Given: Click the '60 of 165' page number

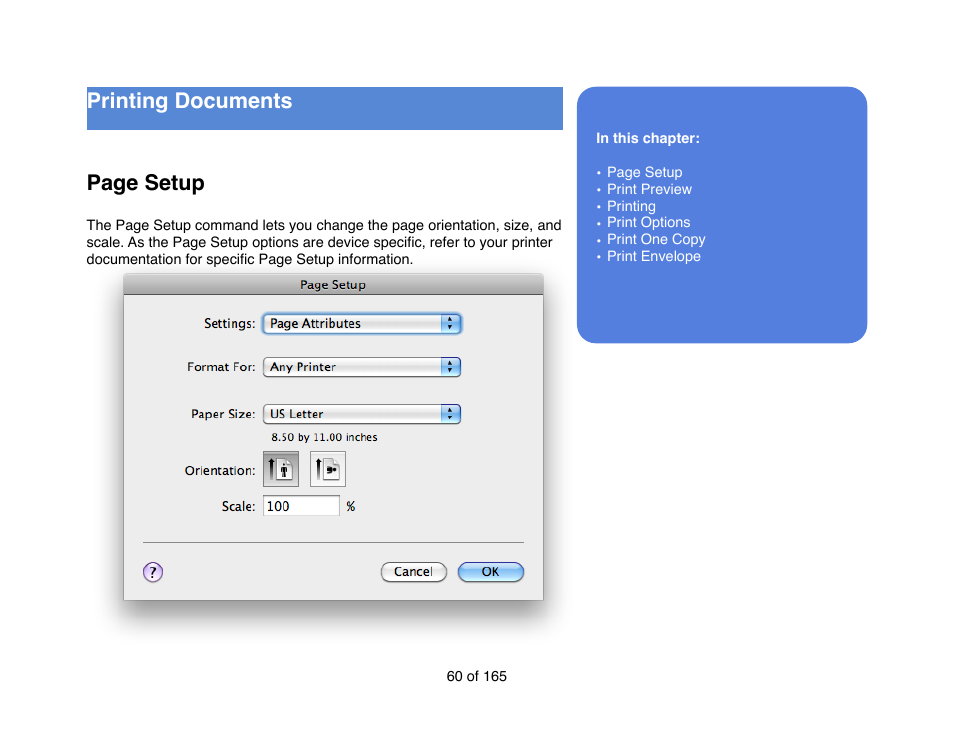Looking at the screenshot, I should point(476,677).
